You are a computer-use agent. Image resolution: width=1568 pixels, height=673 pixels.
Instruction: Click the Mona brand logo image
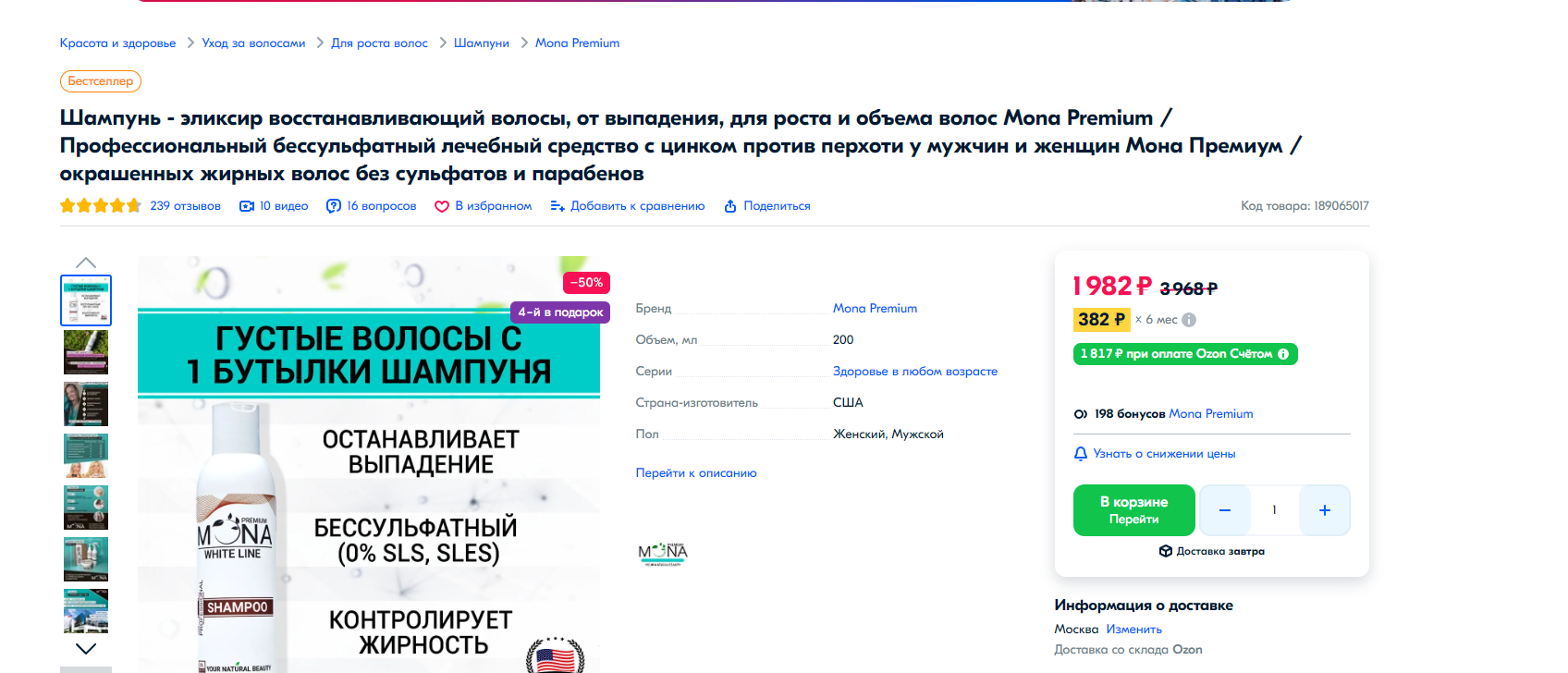point(663,554)
